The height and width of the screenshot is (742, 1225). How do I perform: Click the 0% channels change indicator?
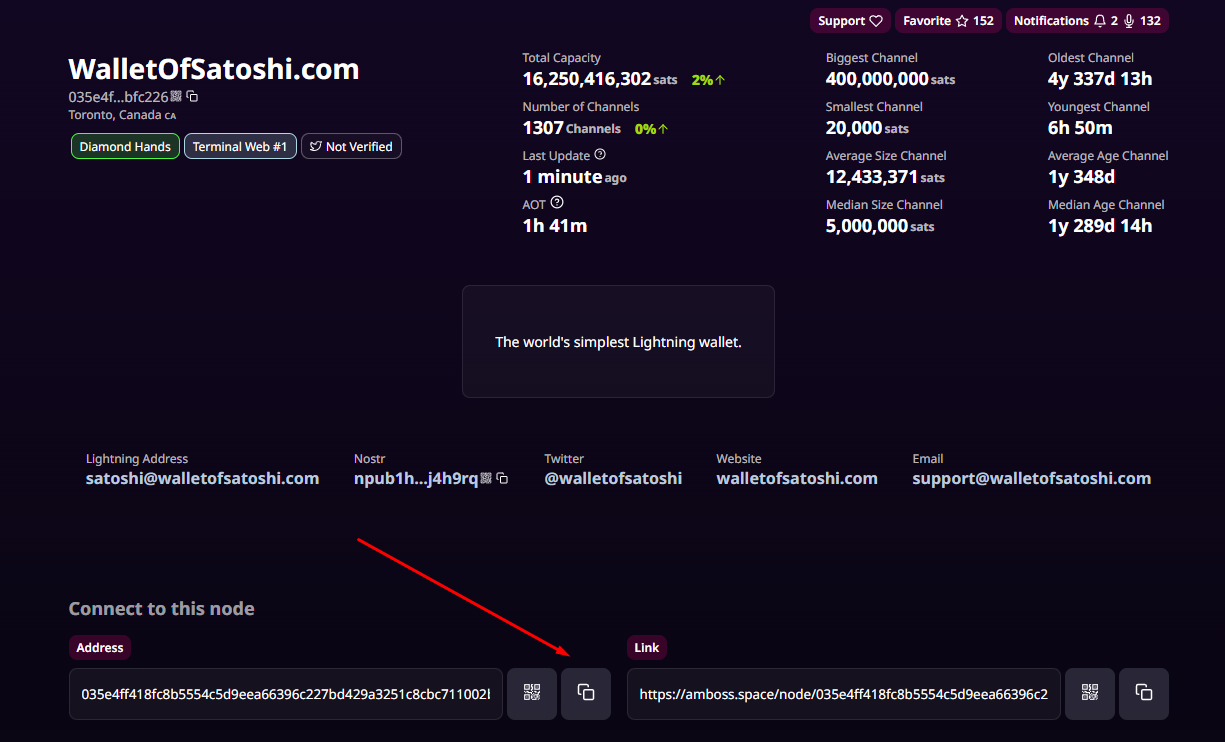(652, 129)
